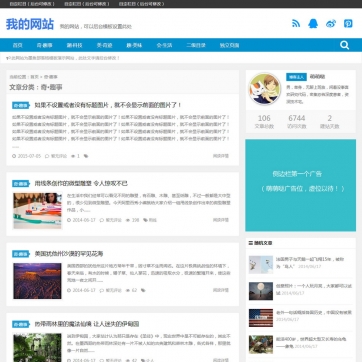The height and width of the screenshot is (362, 362).
Task: Open the Sina Weibo icon in header
Action: coord(331,23)
